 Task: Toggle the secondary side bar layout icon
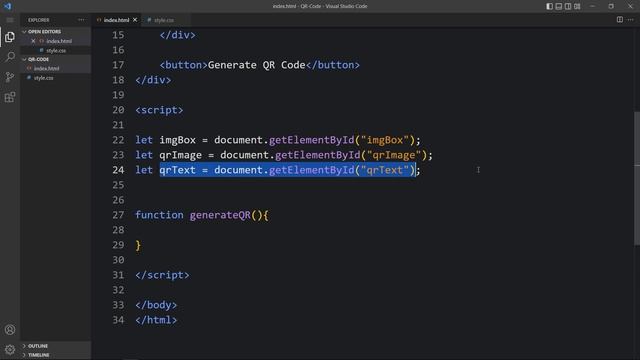[x=568, y=6]
